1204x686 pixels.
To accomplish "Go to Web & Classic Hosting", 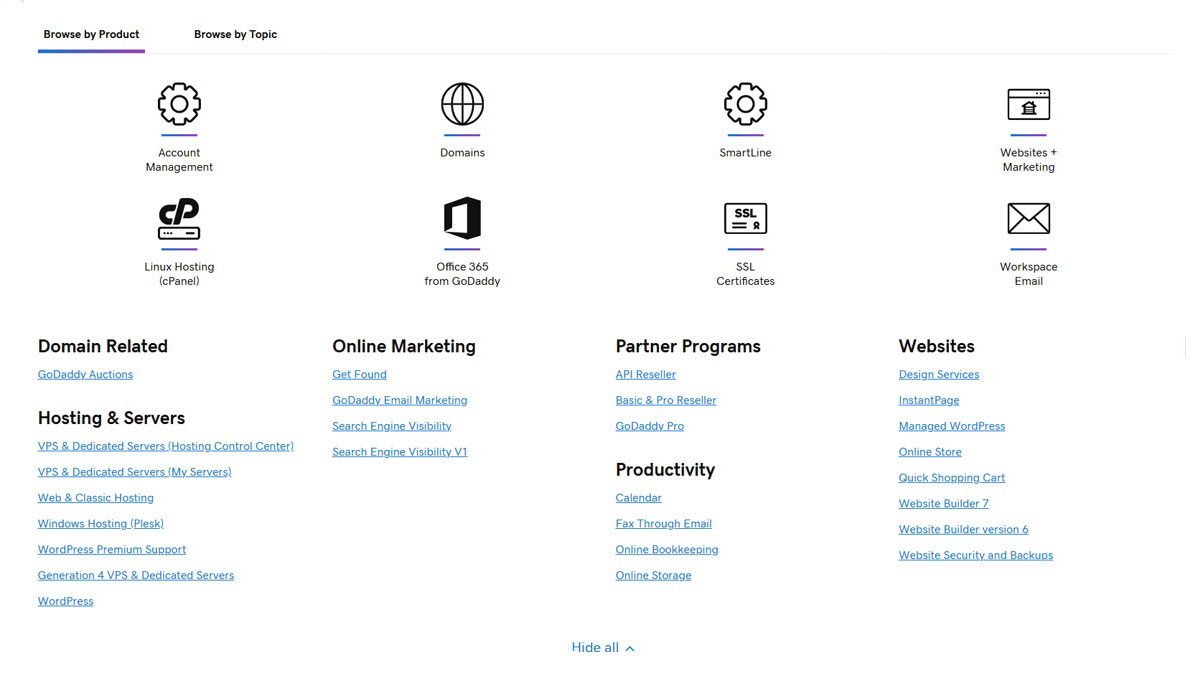I will (96, 498).
